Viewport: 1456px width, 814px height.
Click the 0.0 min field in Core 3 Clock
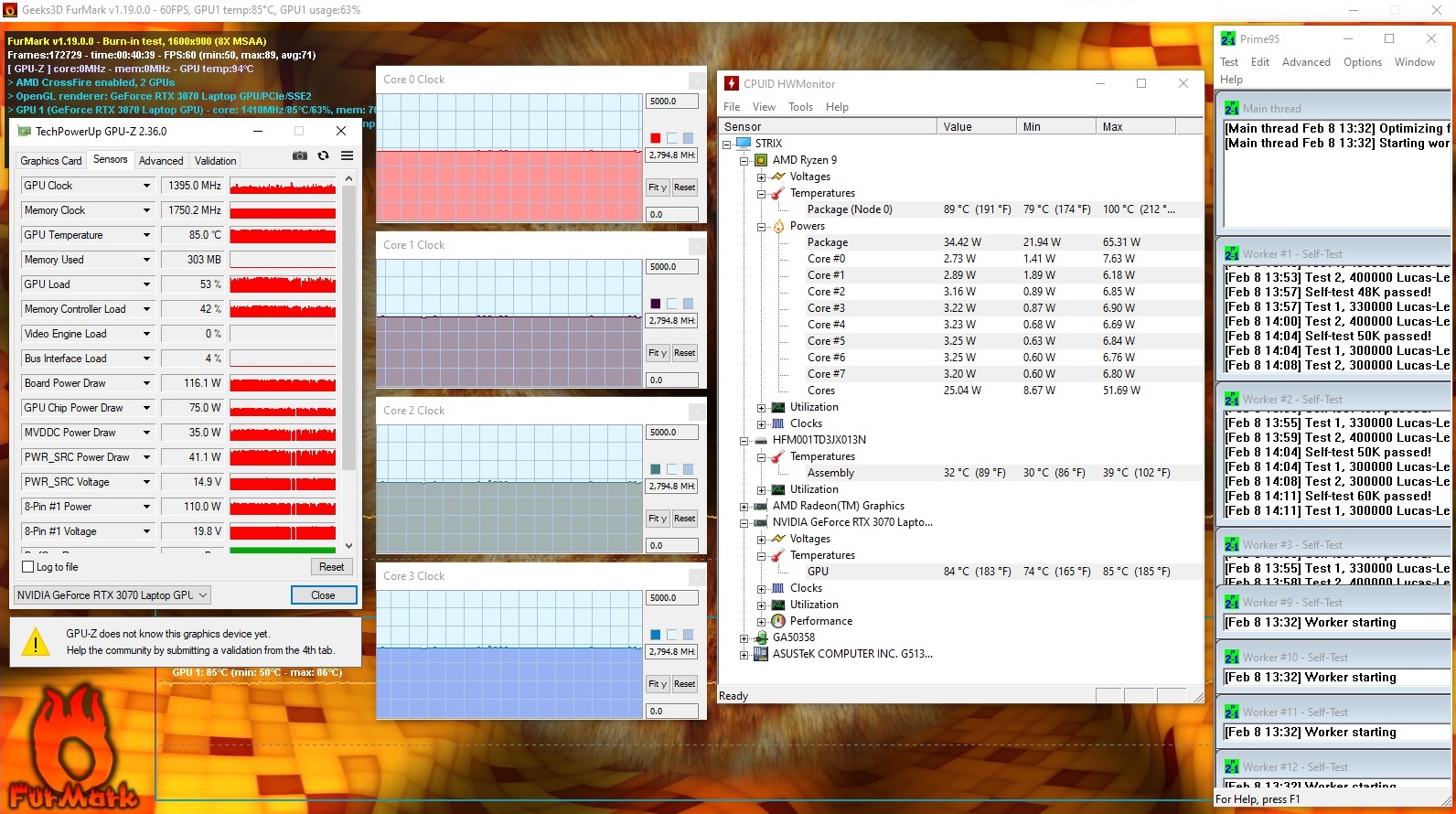click(672, 712)
